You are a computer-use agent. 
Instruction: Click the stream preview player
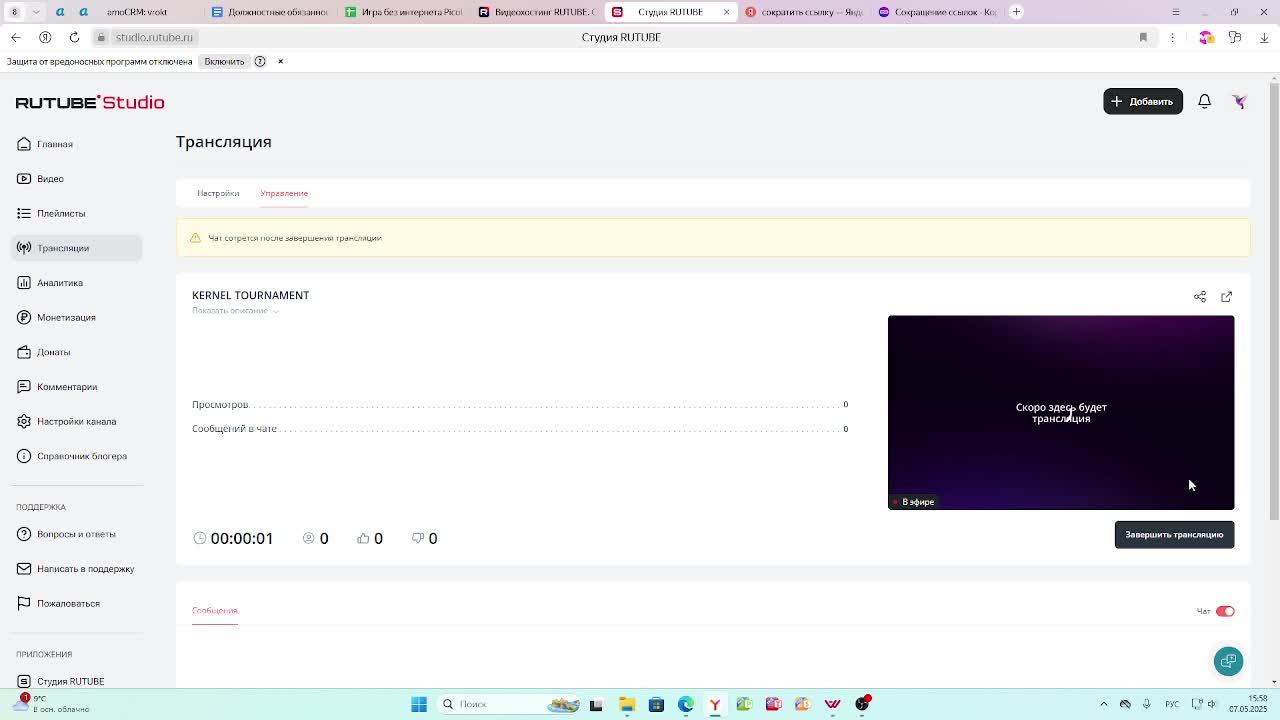coord(1061,412)
